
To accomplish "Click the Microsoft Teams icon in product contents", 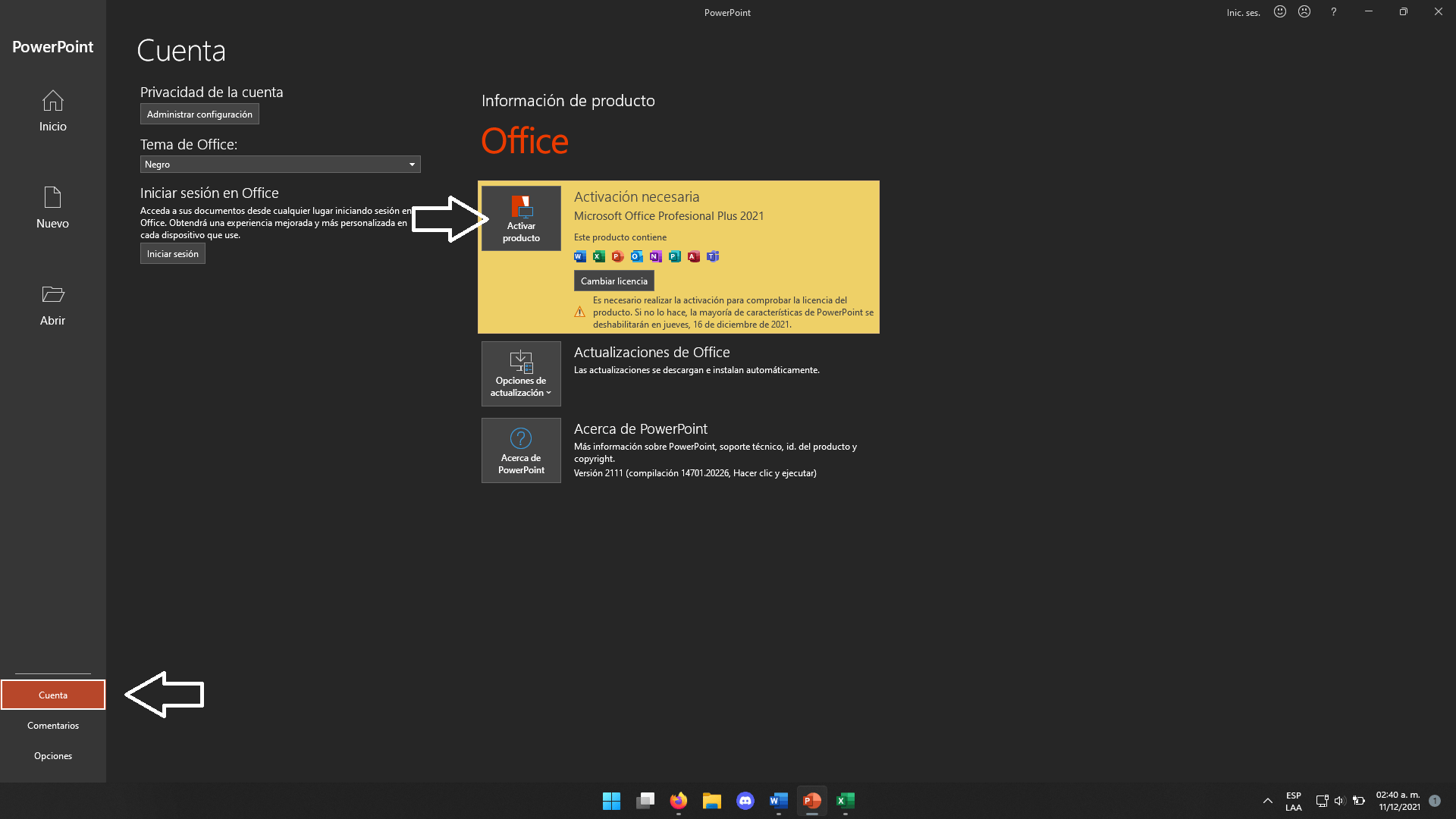I will (x=713, y=256).
